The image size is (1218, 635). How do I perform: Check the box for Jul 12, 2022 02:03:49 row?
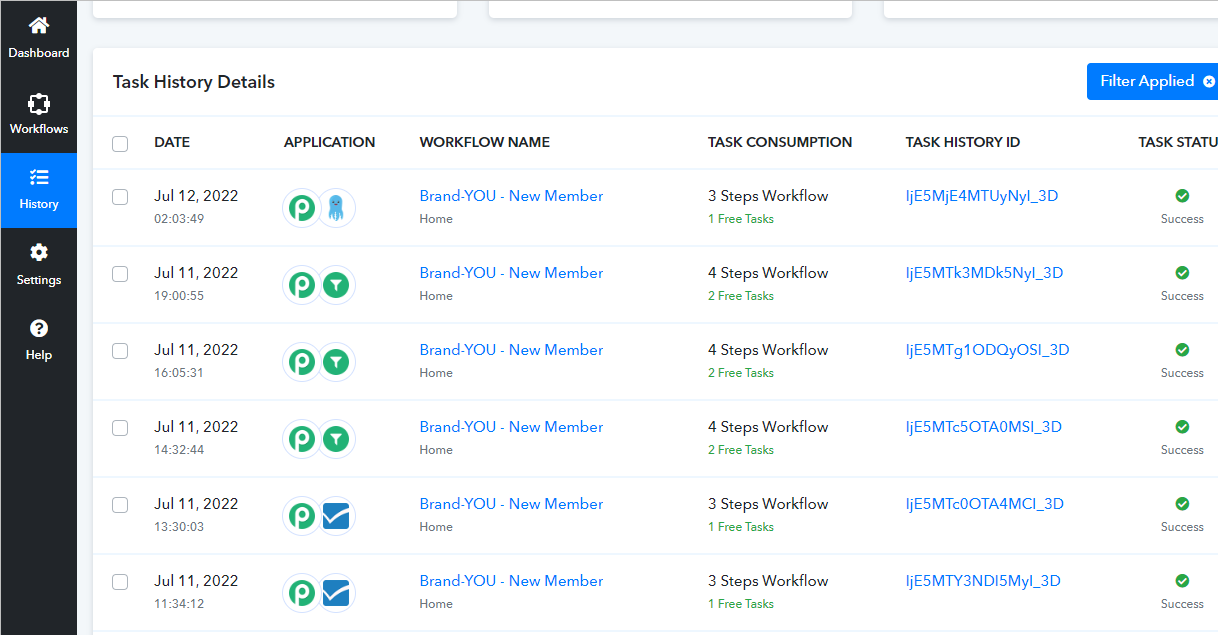[120, 197]
